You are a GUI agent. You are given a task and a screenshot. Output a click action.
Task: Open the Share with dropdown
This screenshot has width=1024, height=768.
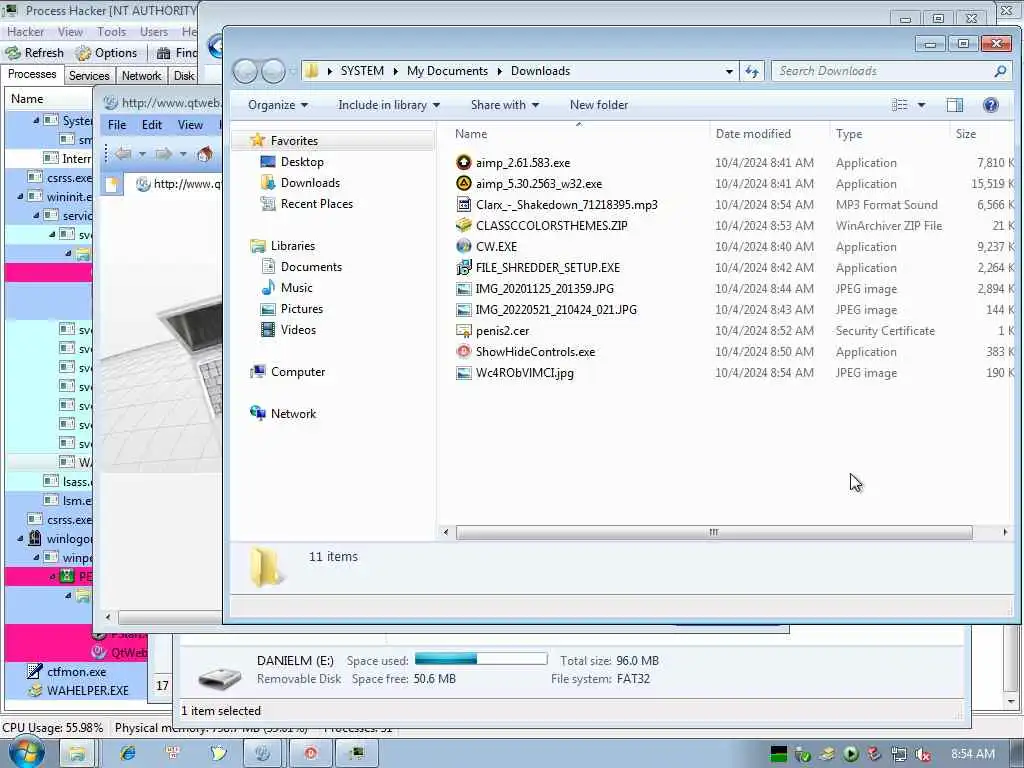(x=505, y=104)
